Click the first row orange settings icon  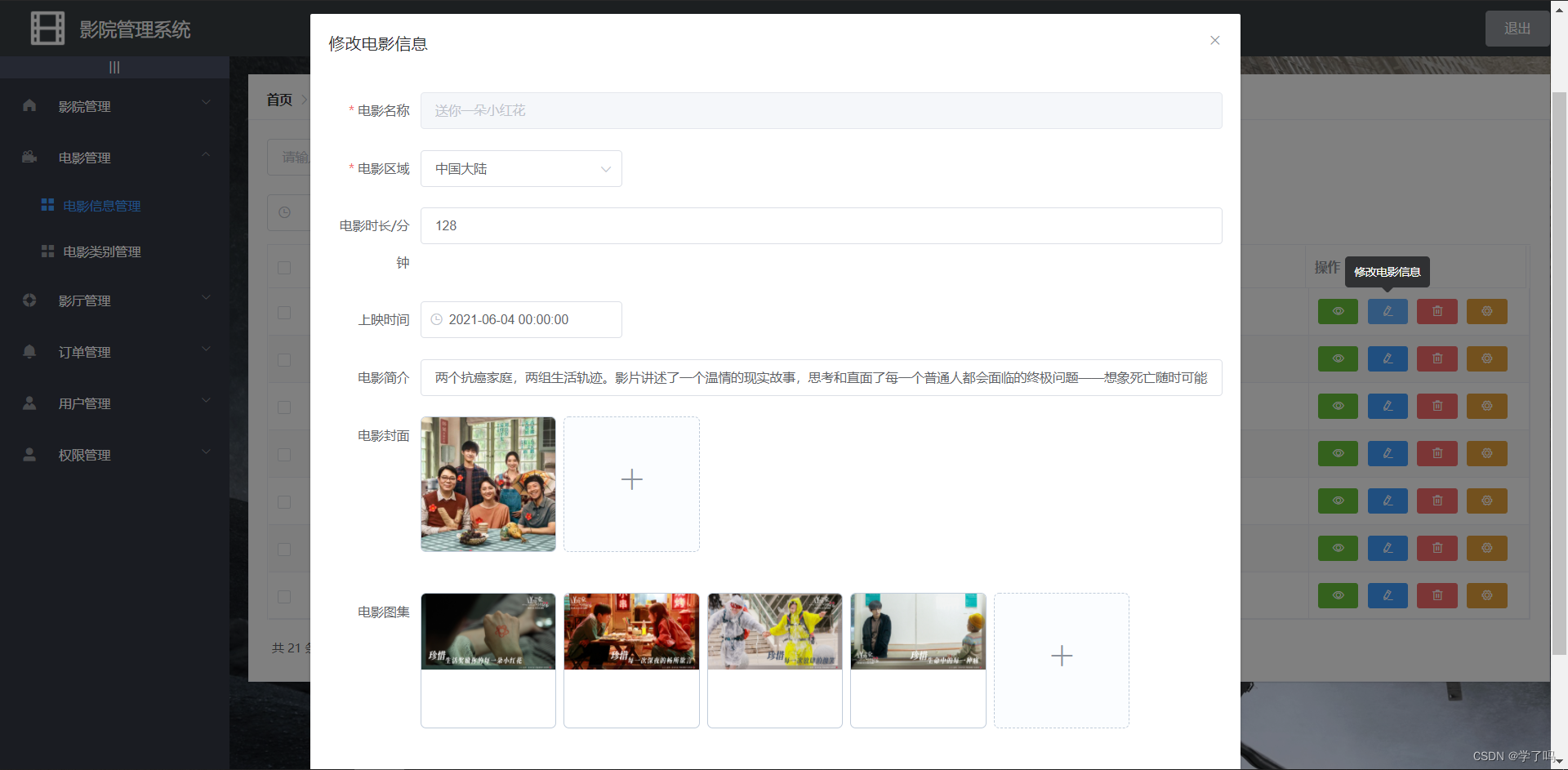1487,311
